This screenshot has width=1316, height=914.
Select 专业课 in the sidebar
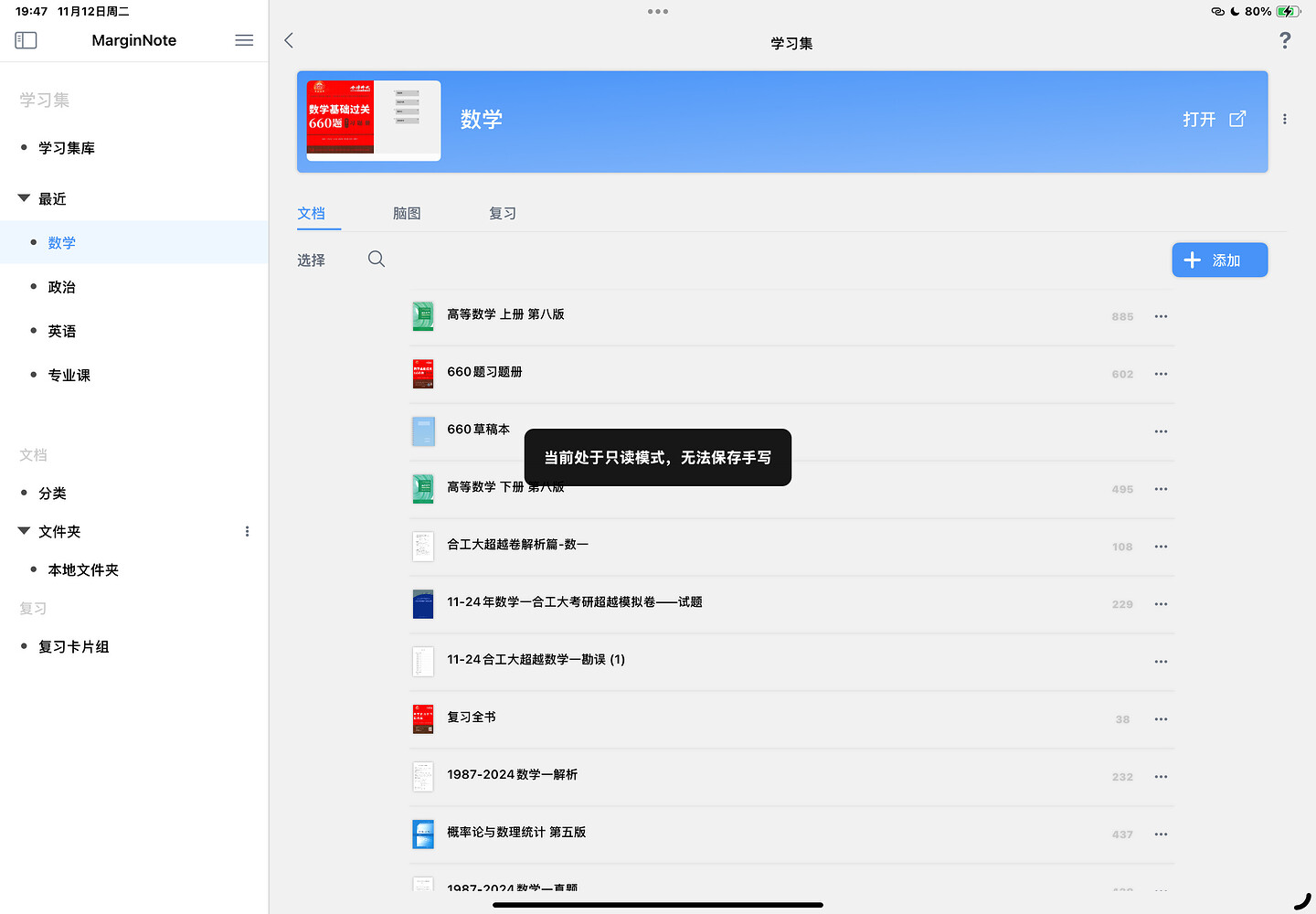[x=69, y=375]
